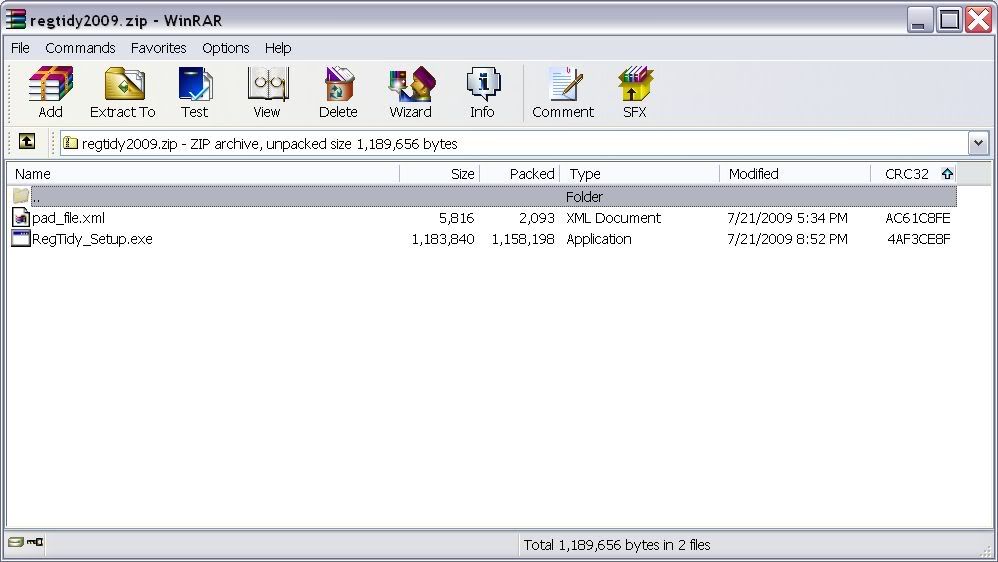Click packed value 1,158,198
This screenshot has height=562, width=998.
523,239
